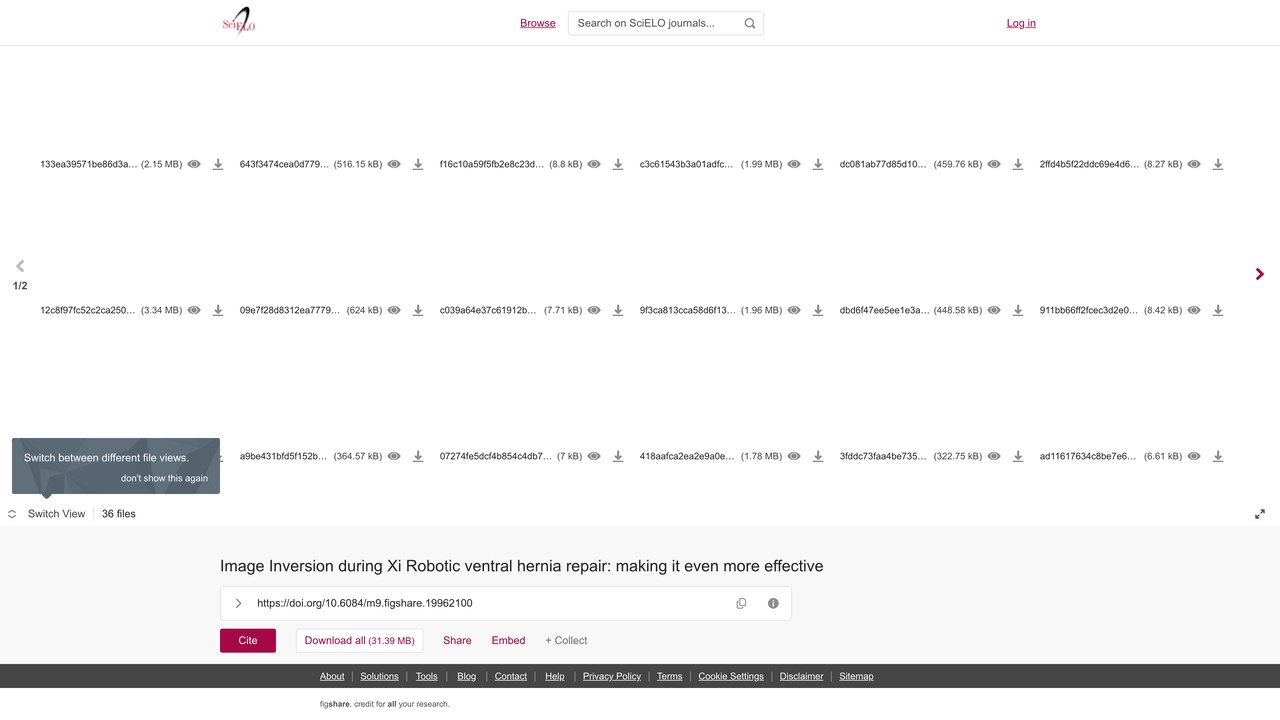Download file dc081ab77d85d10
The image size is (1280, 720).
[x=1018, y=164]
